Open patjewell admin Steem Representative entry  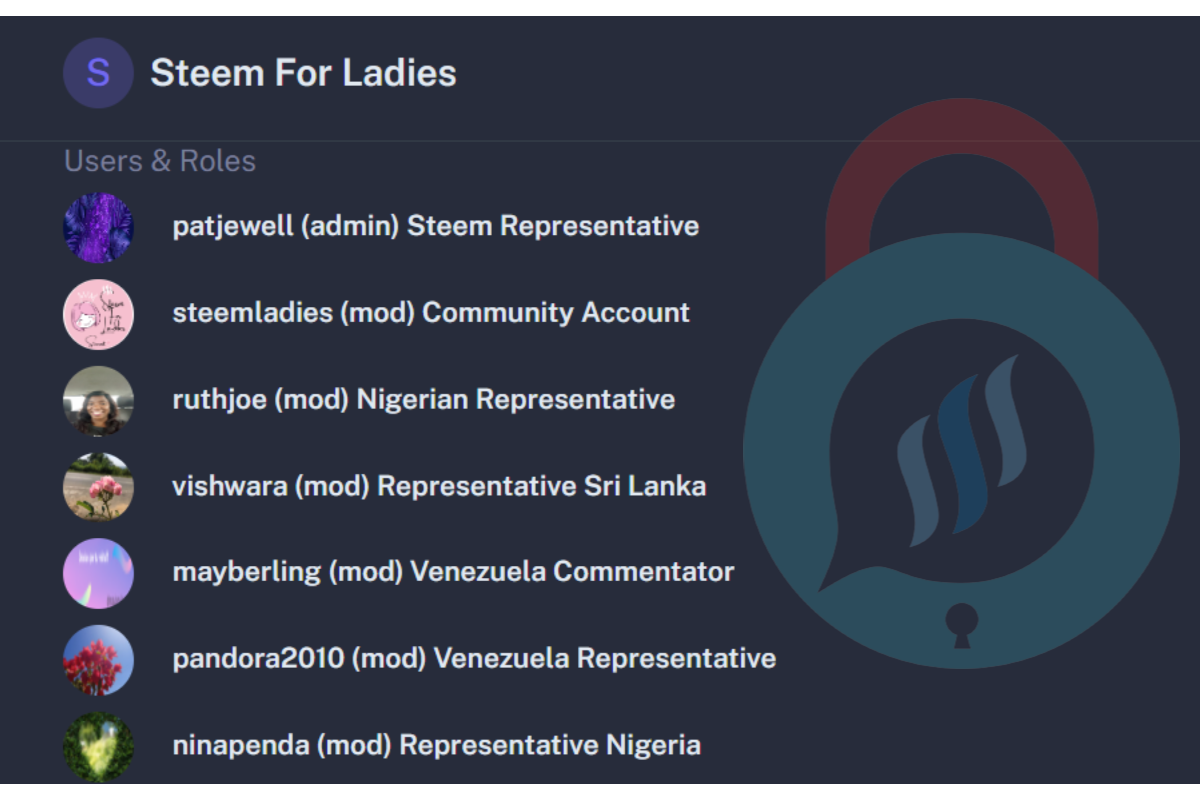point(435,226)
